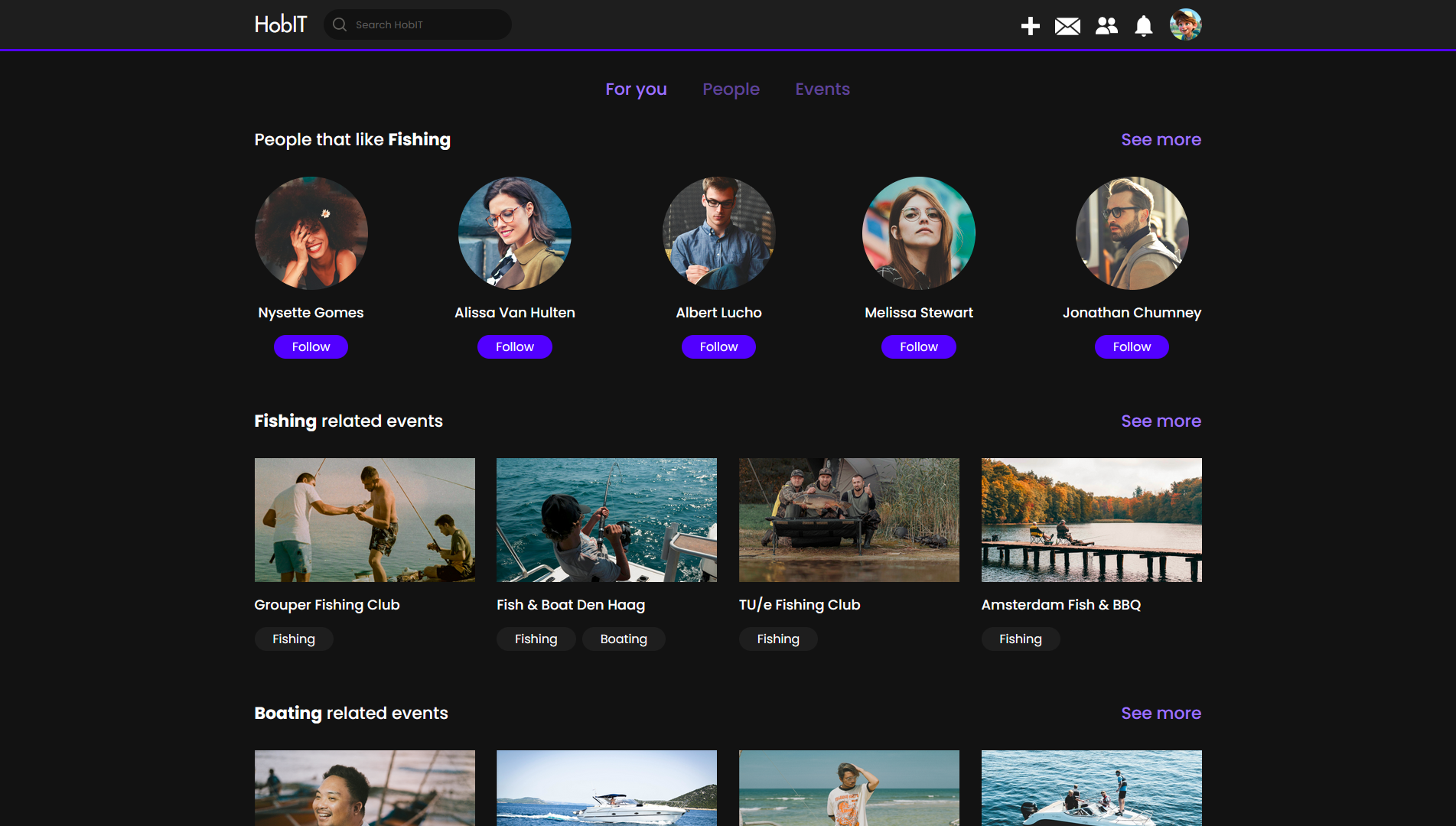Open the friends people icon

click(x=1106, y=26)
